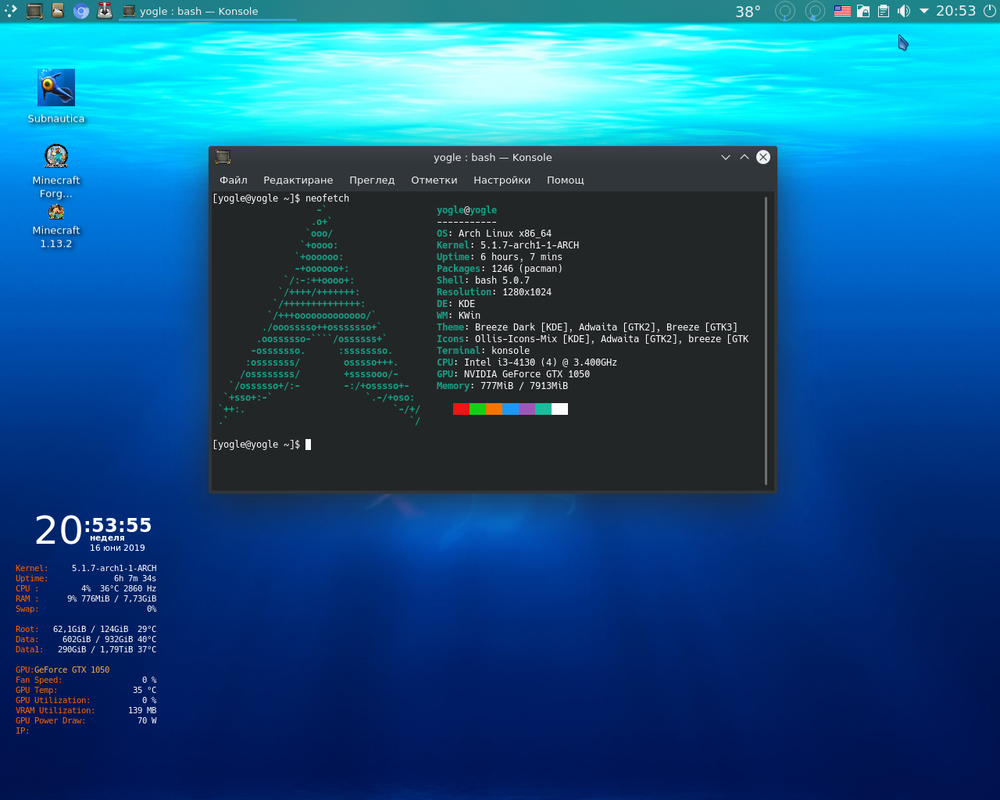
Task: Click the 'Terminal: konsole' line
Action: (x=483, y=351)
